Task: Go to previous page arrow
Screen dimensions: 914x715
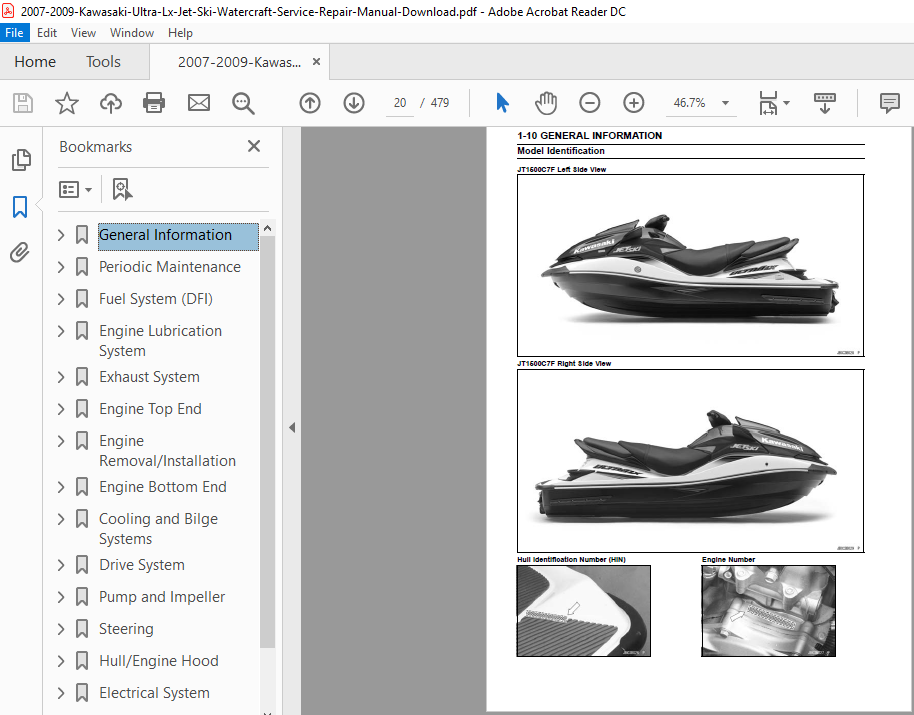Action: (x=310, y=103)
